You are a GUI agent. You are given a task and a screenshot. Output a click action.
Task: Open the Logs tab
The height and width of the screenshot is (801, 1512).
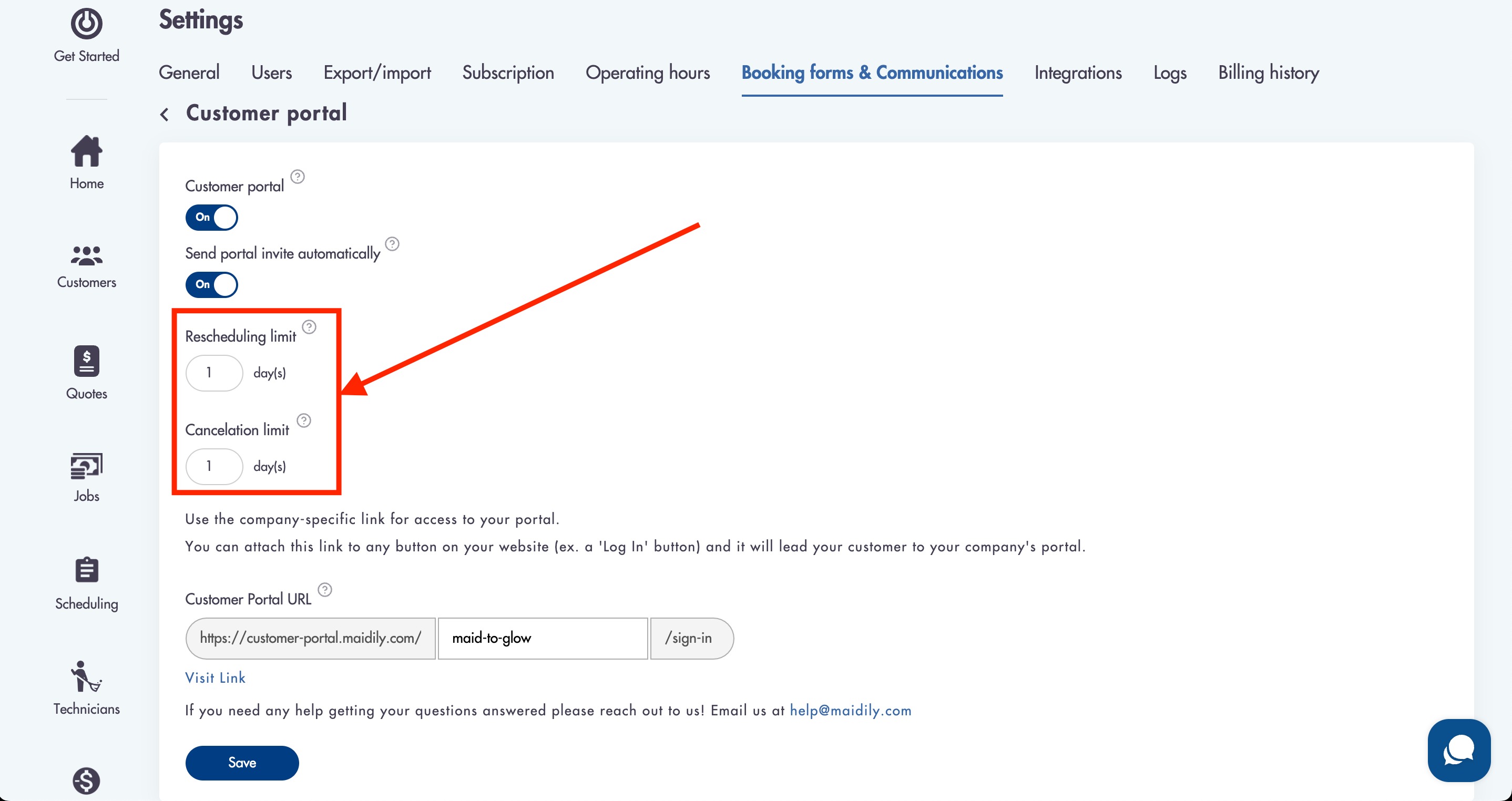[x=1169, y=73]
